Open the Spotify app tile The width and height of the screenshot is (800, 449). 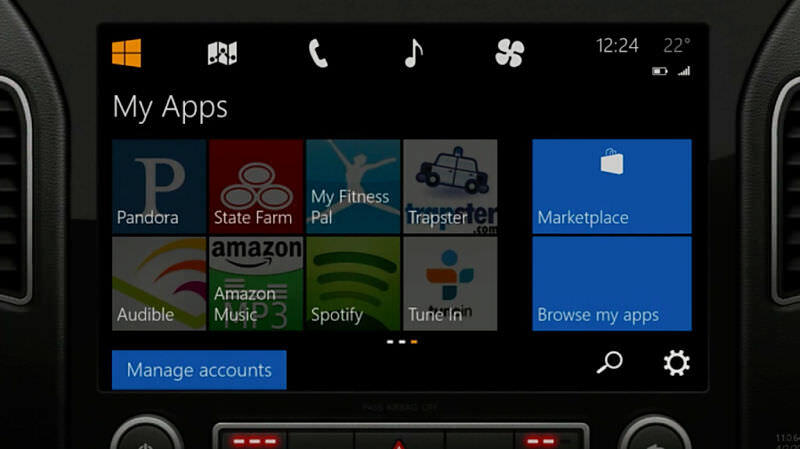pyautogui.click(x=353, y=283)
